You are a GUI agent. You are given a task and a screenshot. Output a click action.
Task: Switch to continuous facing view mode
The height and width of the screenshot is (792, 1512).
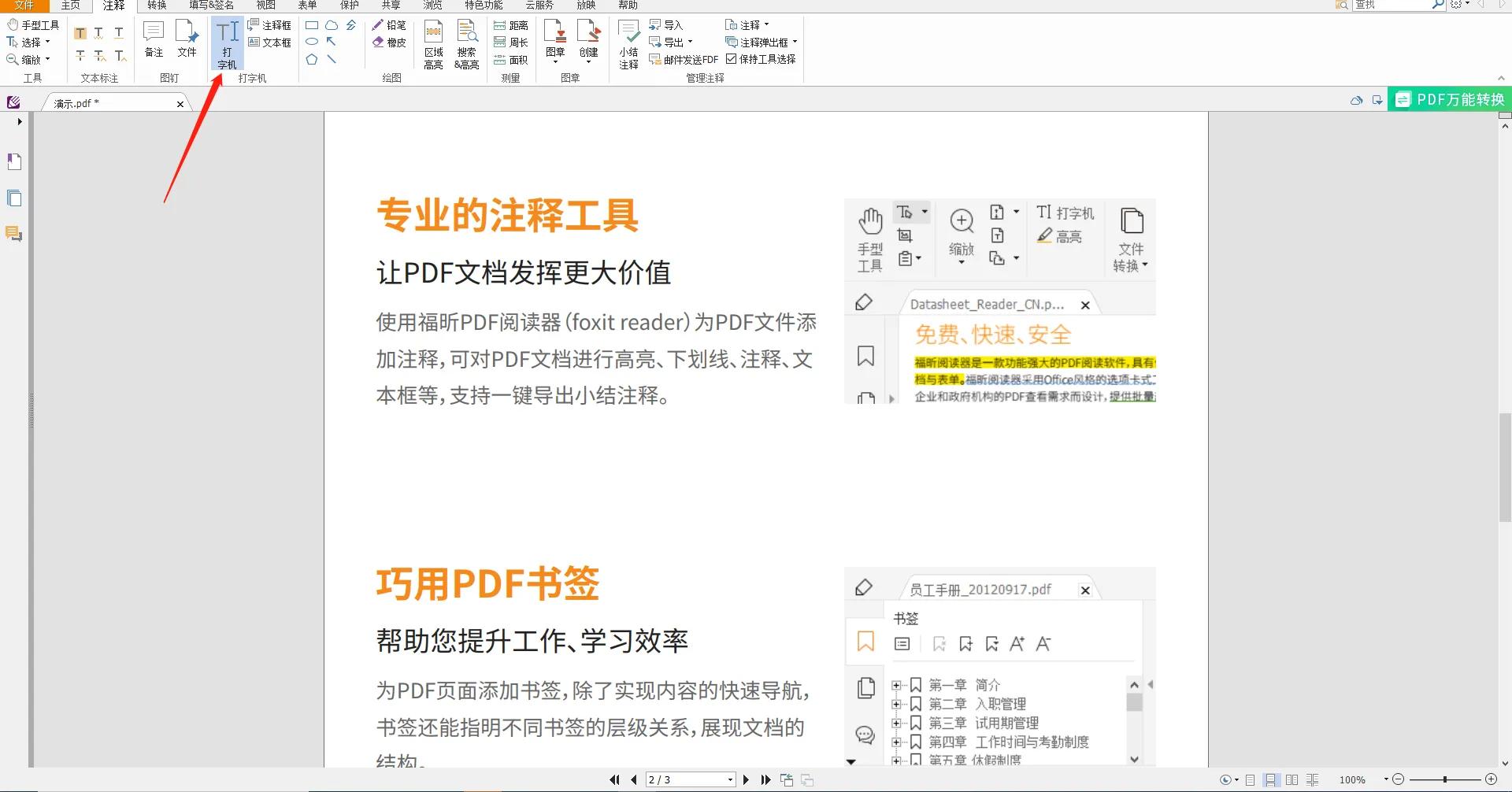click(1312, 780)
